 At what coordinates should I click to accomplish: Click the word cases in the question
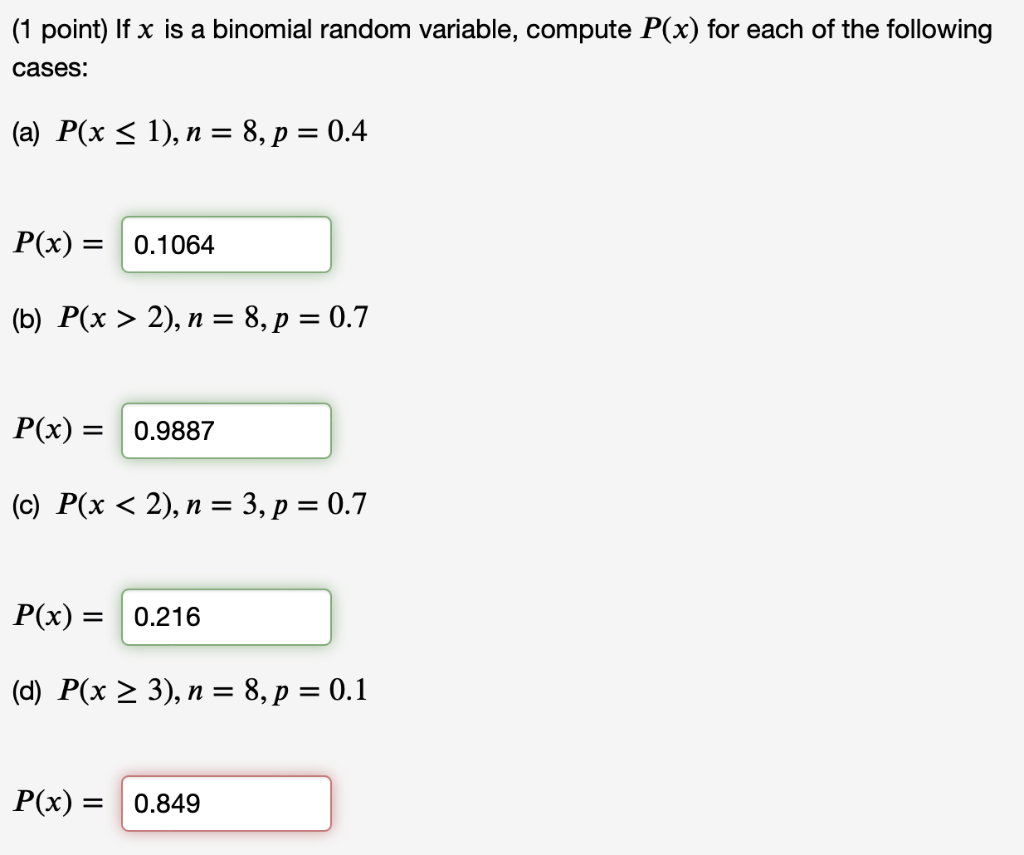tap(40, 67)
